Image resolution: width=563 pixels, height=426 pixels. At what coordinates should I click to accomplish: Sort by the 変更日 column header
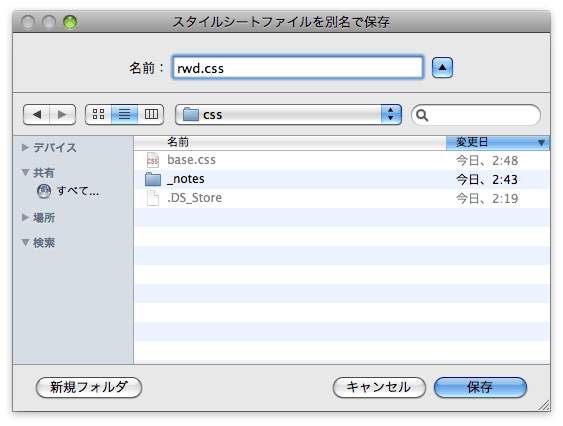point(498,143)
